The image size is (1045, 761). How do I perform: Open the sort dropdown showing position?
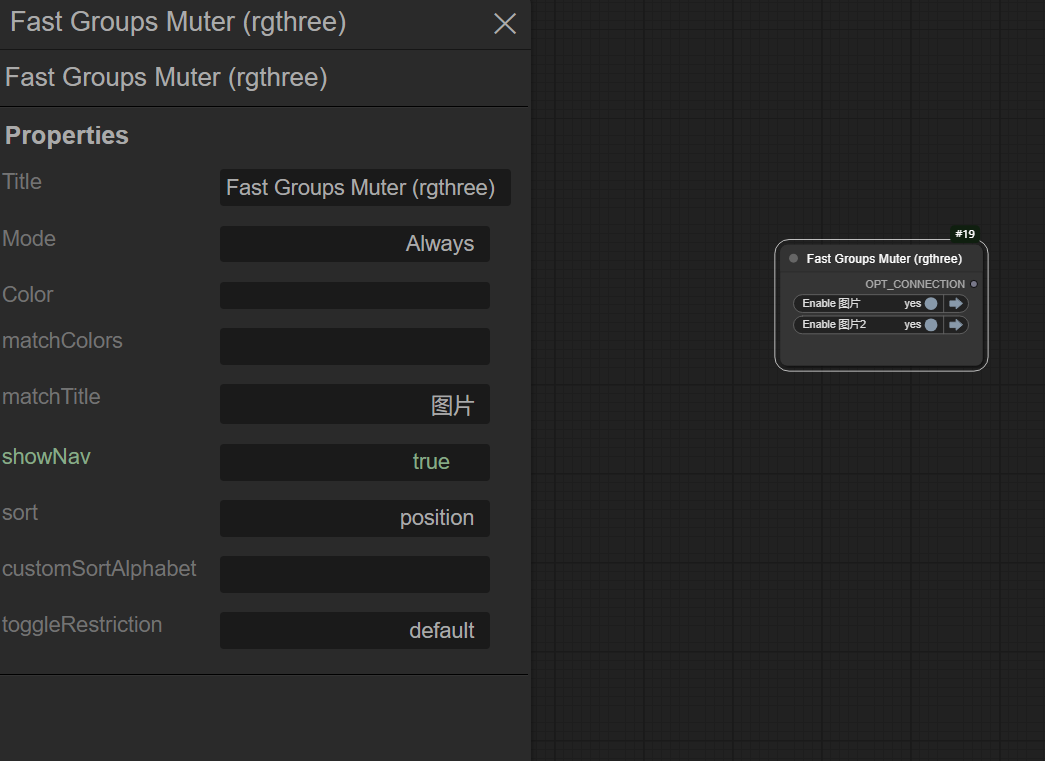click(x=354, y=518)
